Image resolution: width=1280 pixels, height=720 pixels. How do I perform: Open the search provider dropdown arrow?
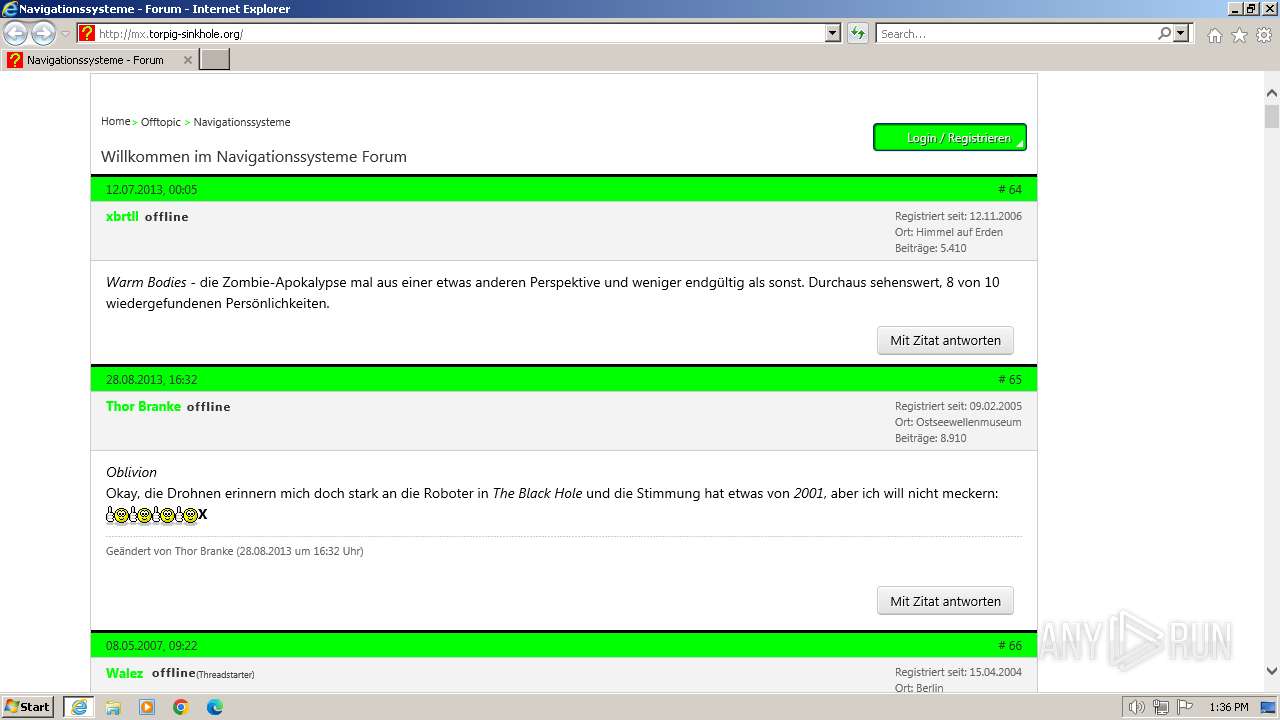pos(1181,33)
